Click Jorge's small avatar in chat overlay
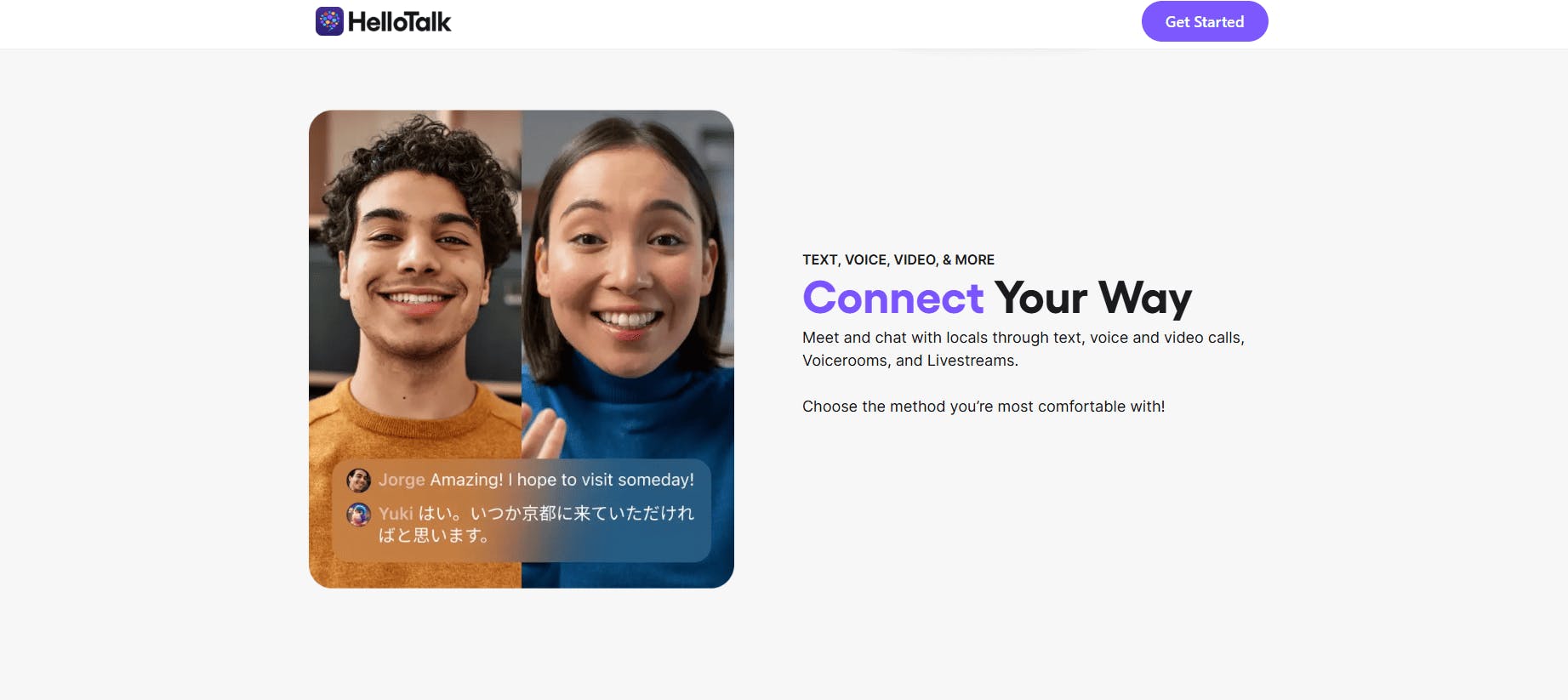The height and width of the screenshot is (700, 1568). [358, 481]
